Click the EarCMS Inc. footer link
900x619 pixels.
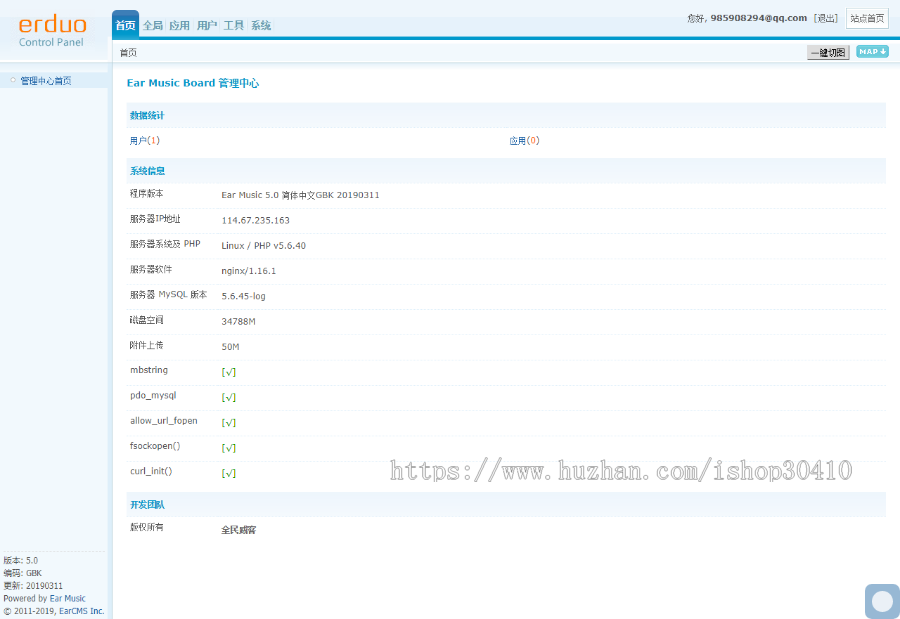[x=82, y=611]
